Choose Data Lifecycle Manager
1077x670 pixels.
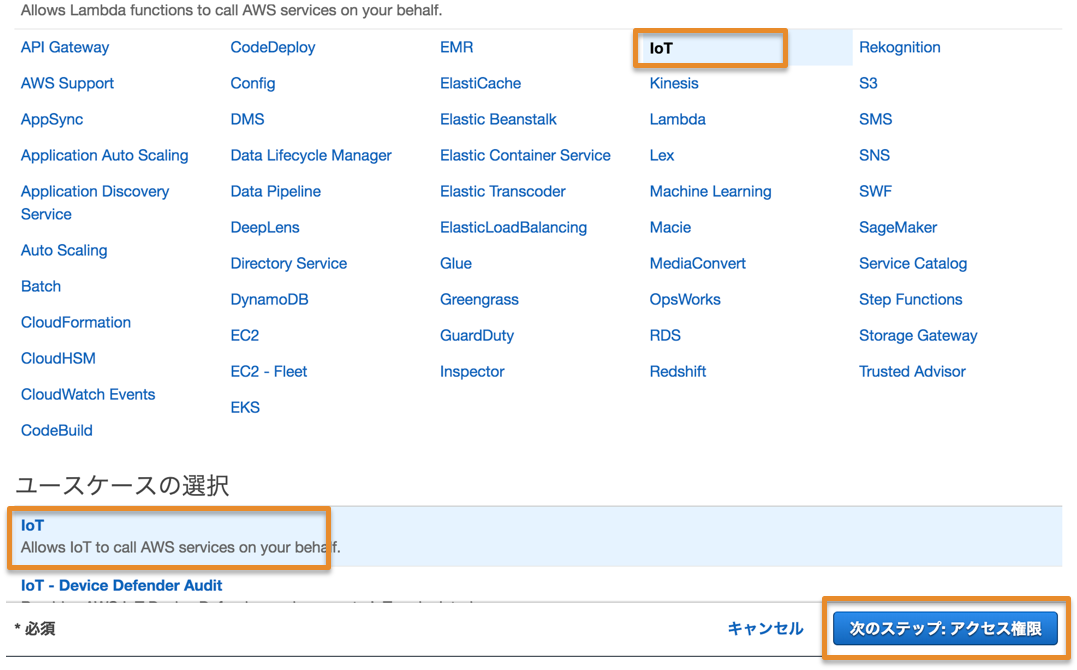coord(310,155)
